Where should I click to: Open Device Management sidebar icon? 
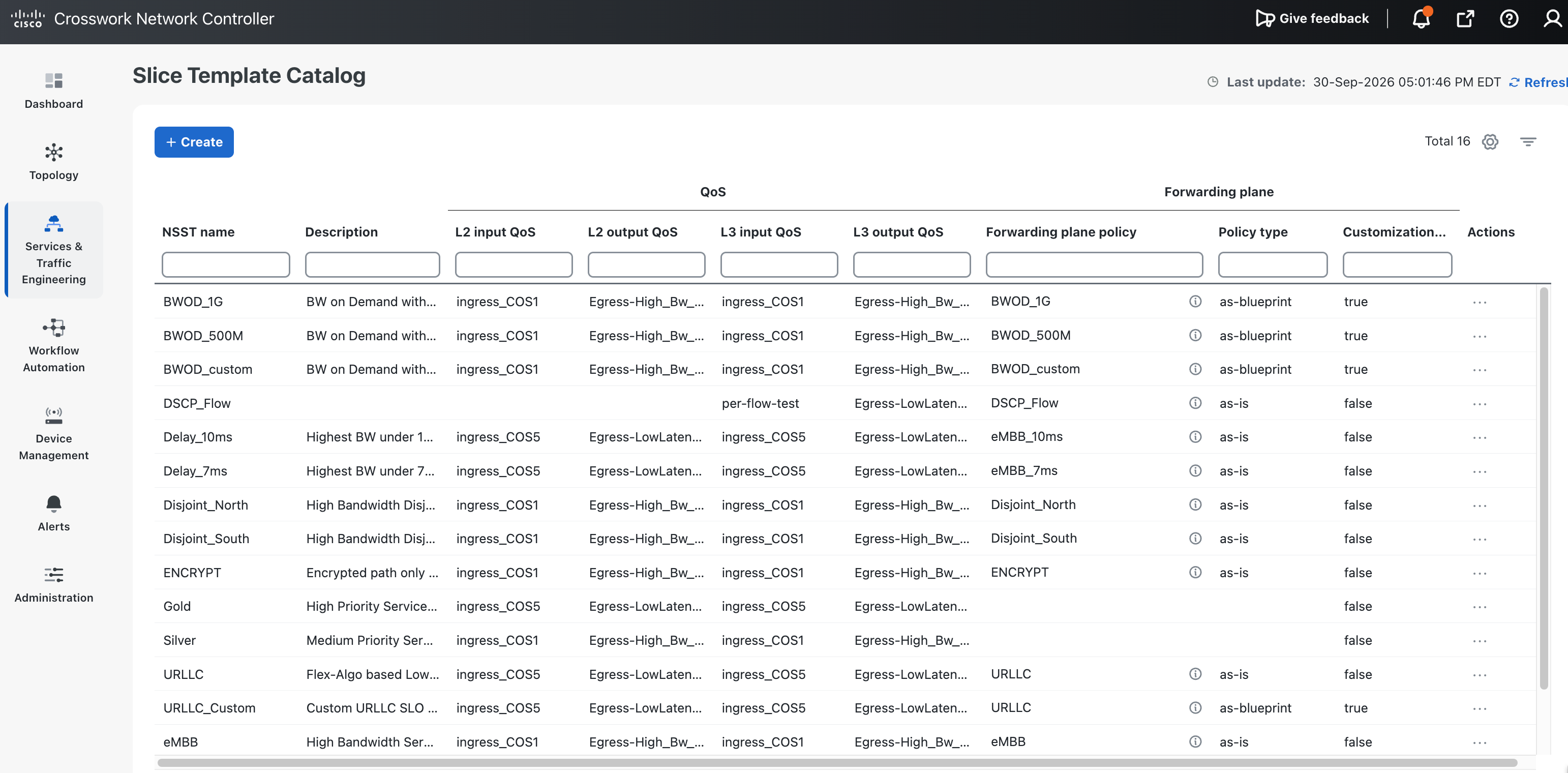53,415
